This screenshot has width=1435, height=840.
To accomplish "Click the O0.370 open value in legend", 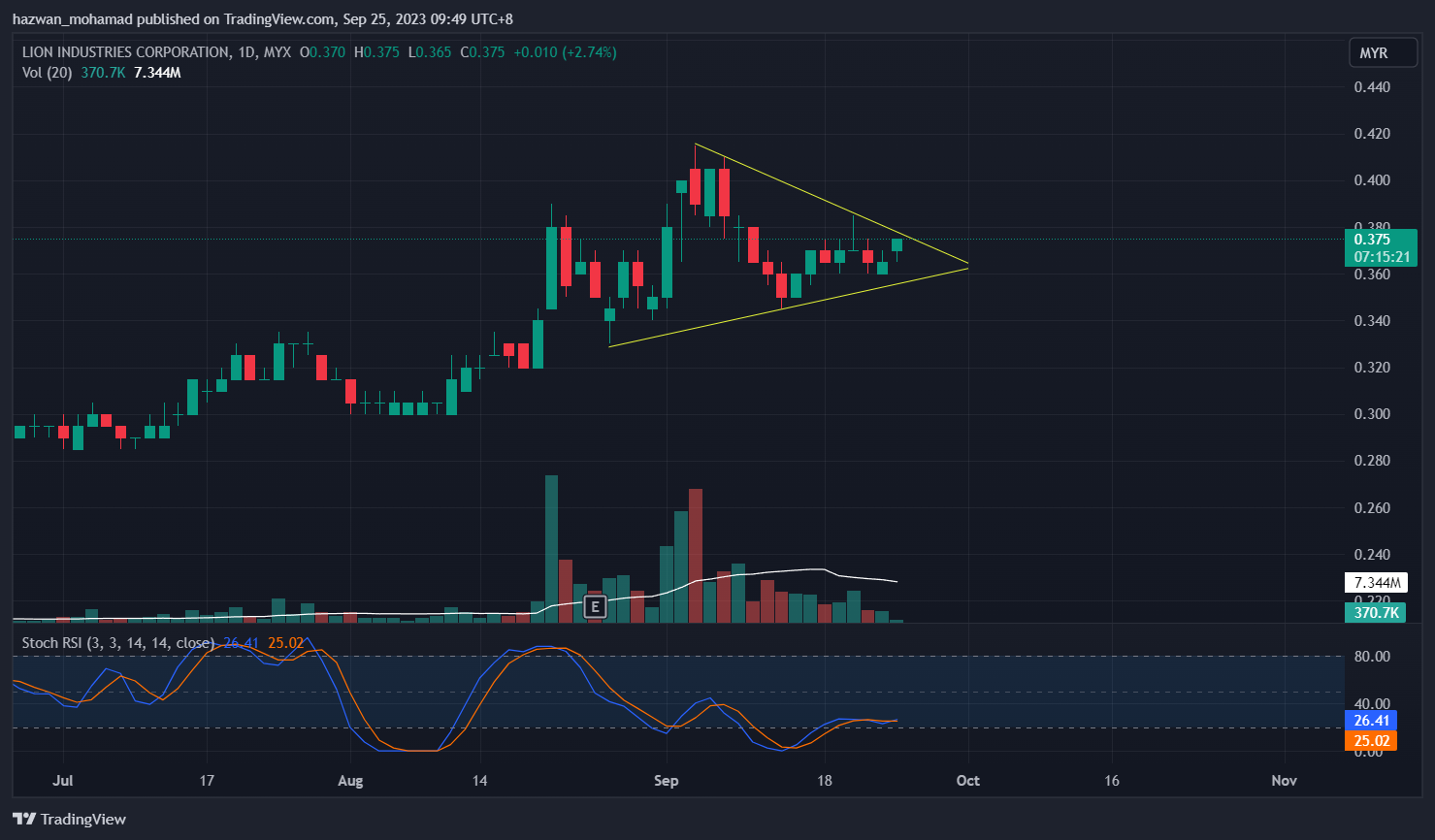I will (x=322, y=52).
